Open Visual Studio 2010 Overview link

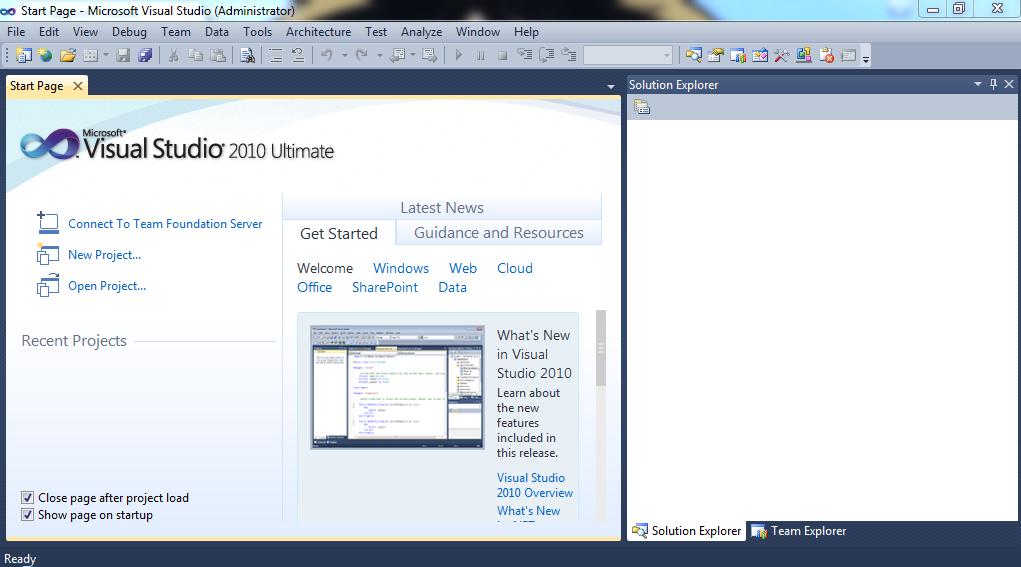[535, 486]
